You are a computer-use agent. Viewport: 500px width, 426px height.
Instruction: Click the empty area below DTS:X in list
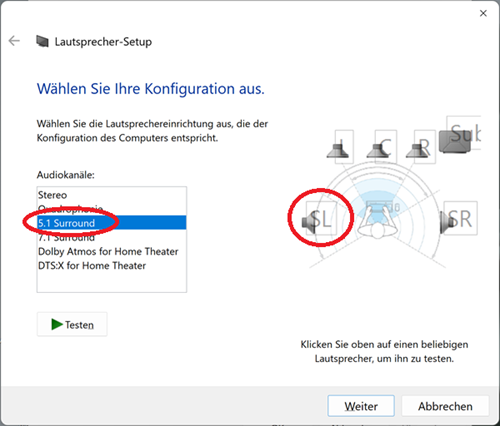point(111,282)
